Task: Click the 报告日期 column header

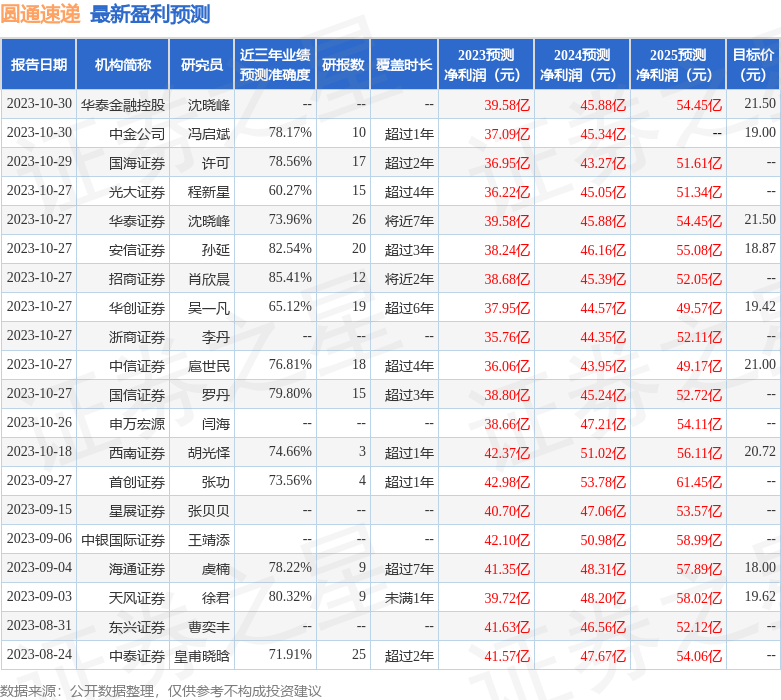Action: point(38,64)
